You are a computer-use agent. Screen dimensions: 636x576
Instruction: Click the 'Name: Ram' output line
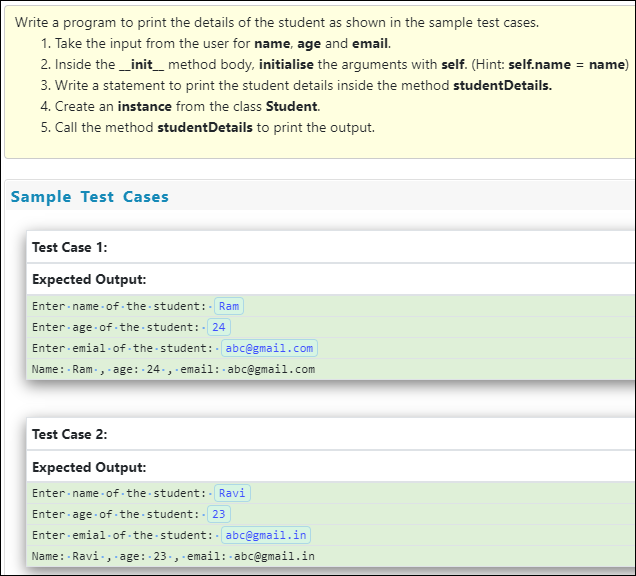[x=173, y=369]
